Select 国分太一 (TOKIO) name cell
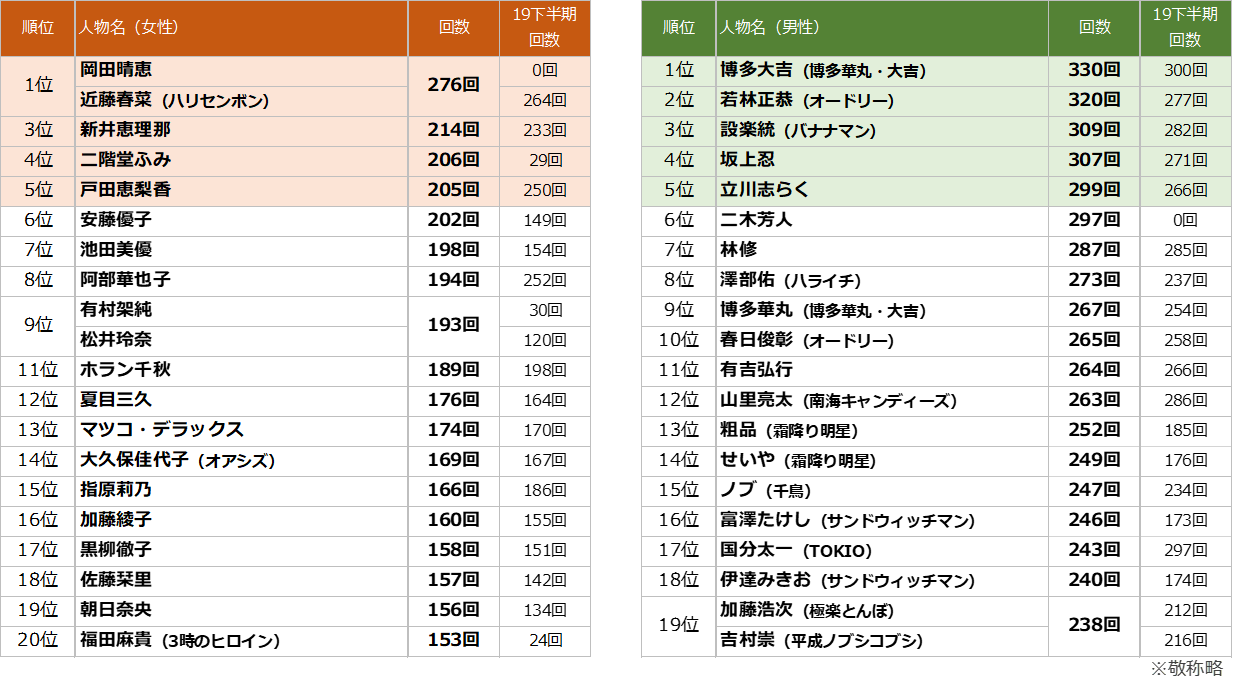This screenshot has width=1233, height=687. (796, 550)
